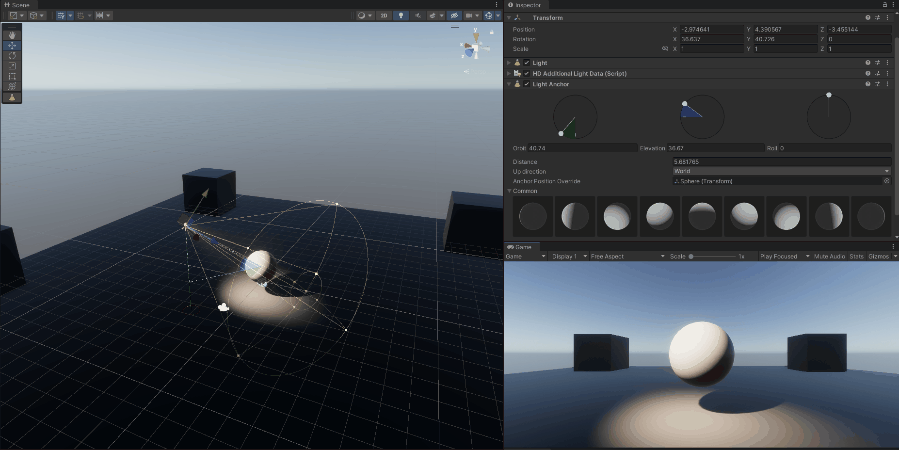
Task: Select the Scale tool
Action: (x=12, y=65)
